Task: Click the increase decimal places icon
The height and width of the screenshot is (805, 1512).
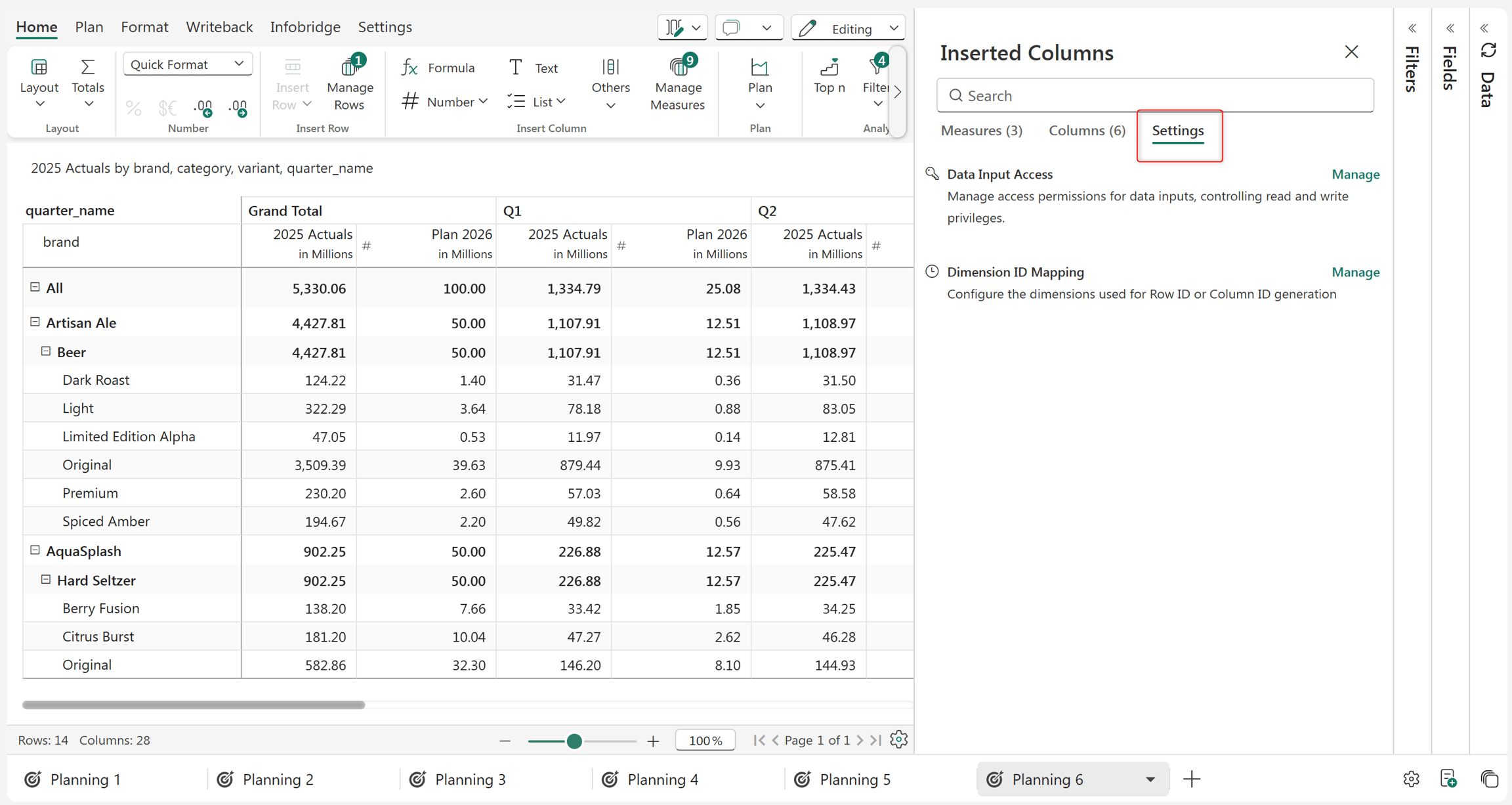Action: tap(203, 107)
